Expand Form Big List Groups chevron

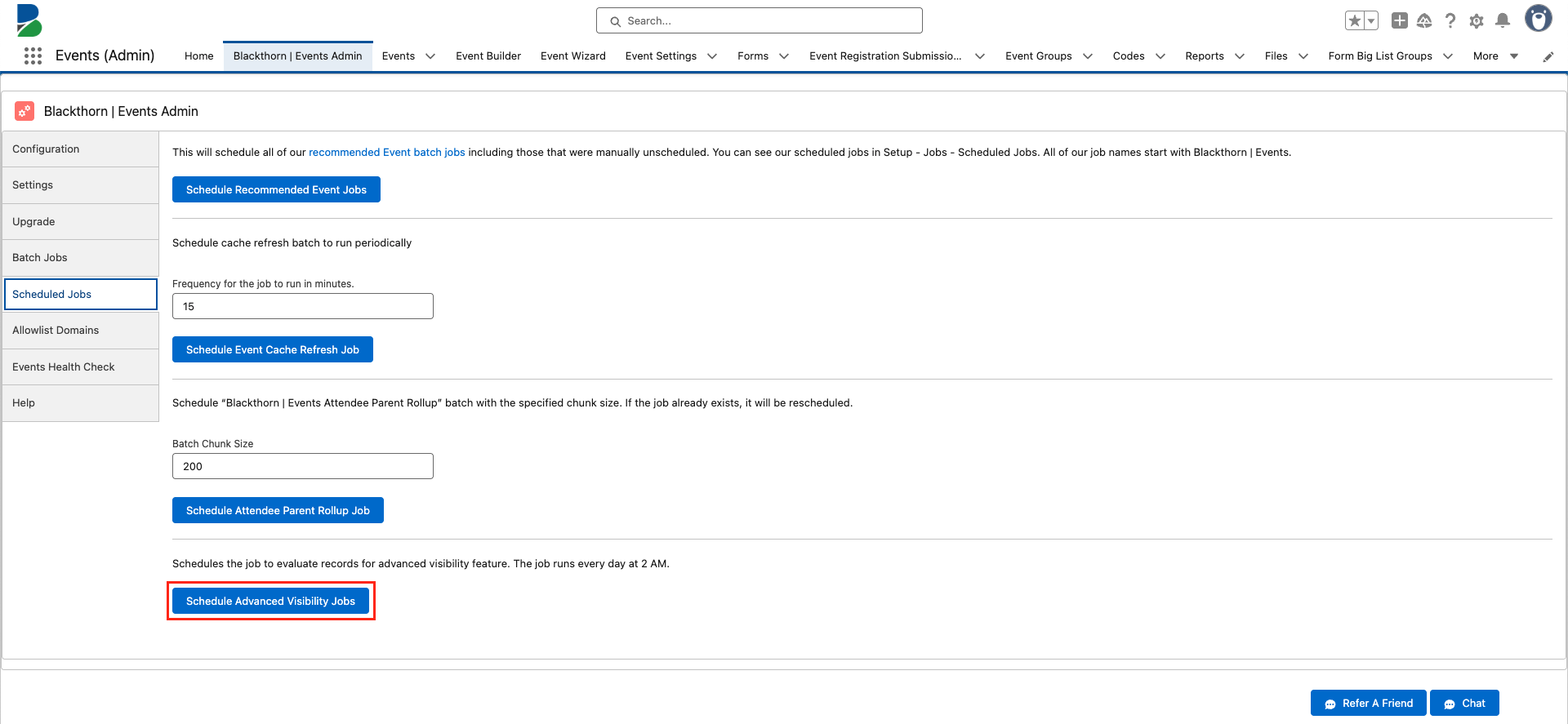(x=1448, y=56)
